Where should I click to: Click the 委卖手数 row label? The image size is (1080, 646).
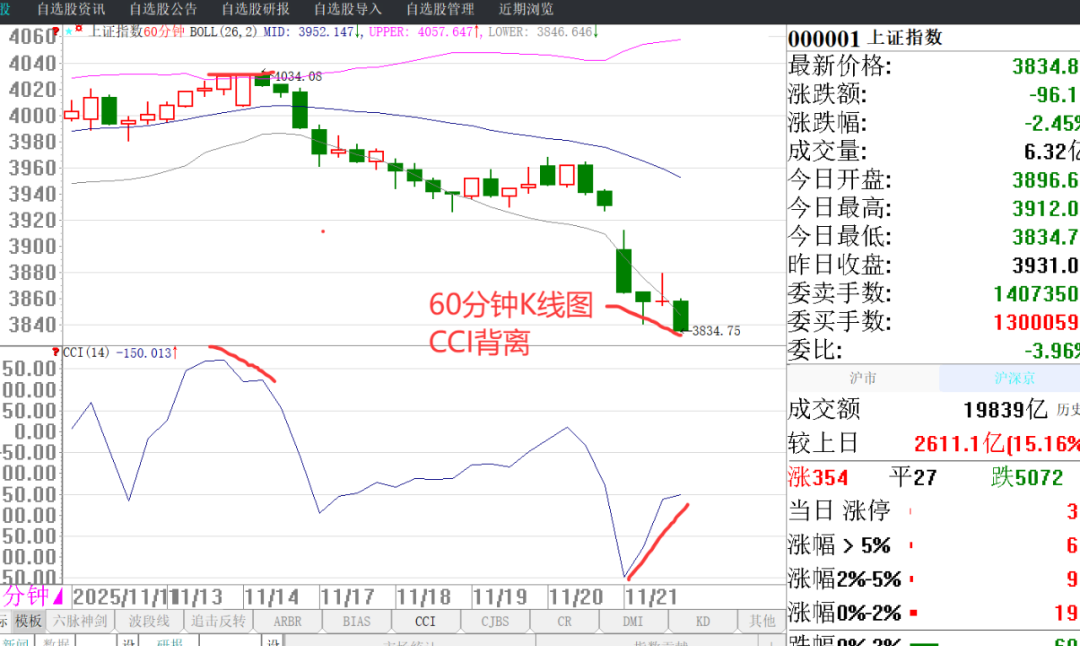tap(840, 293)
